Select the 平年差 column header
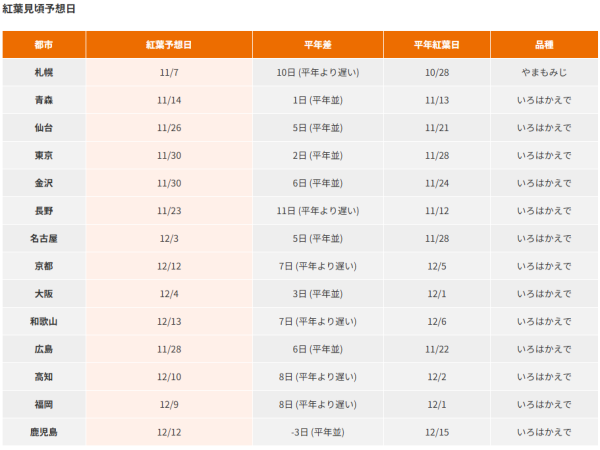The width and height of the screenshot is (600, 450). pyautogui.click(x=317, y=45)
